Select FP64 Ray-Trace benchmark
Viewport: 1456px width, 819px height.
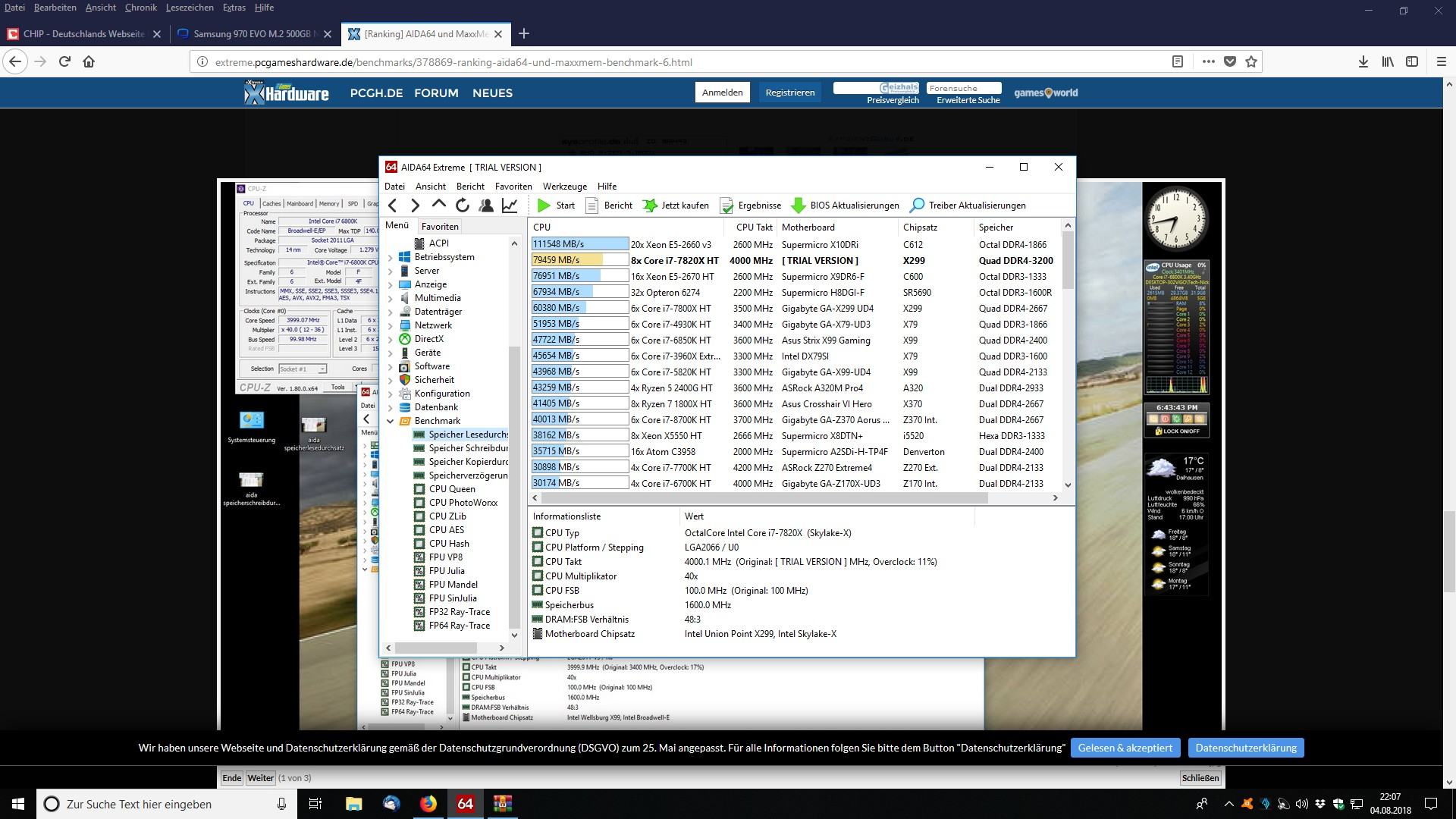(452, 626)
